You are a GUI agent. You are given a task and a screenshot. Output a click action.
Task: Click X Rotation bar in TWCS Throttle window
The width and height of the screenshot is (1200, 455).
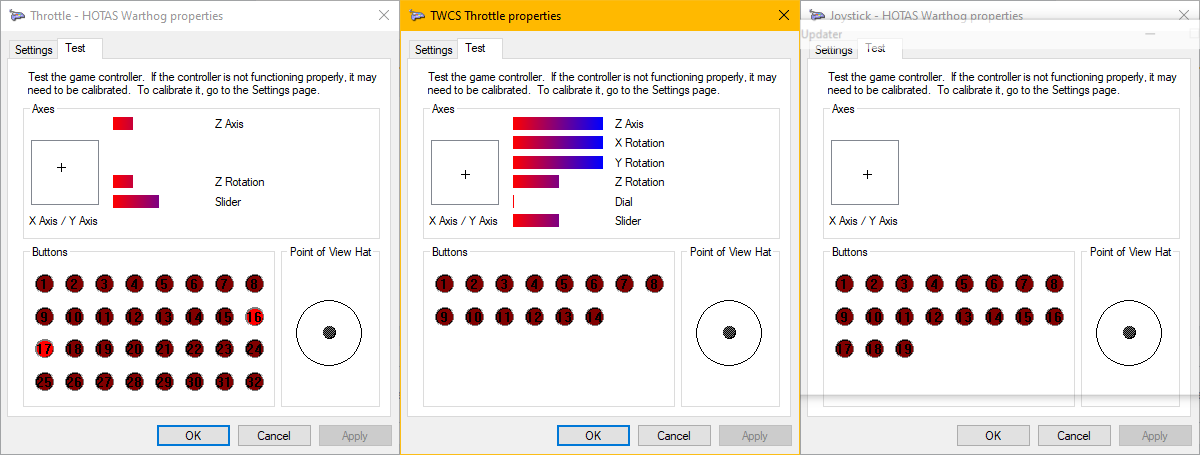[558, 143]
